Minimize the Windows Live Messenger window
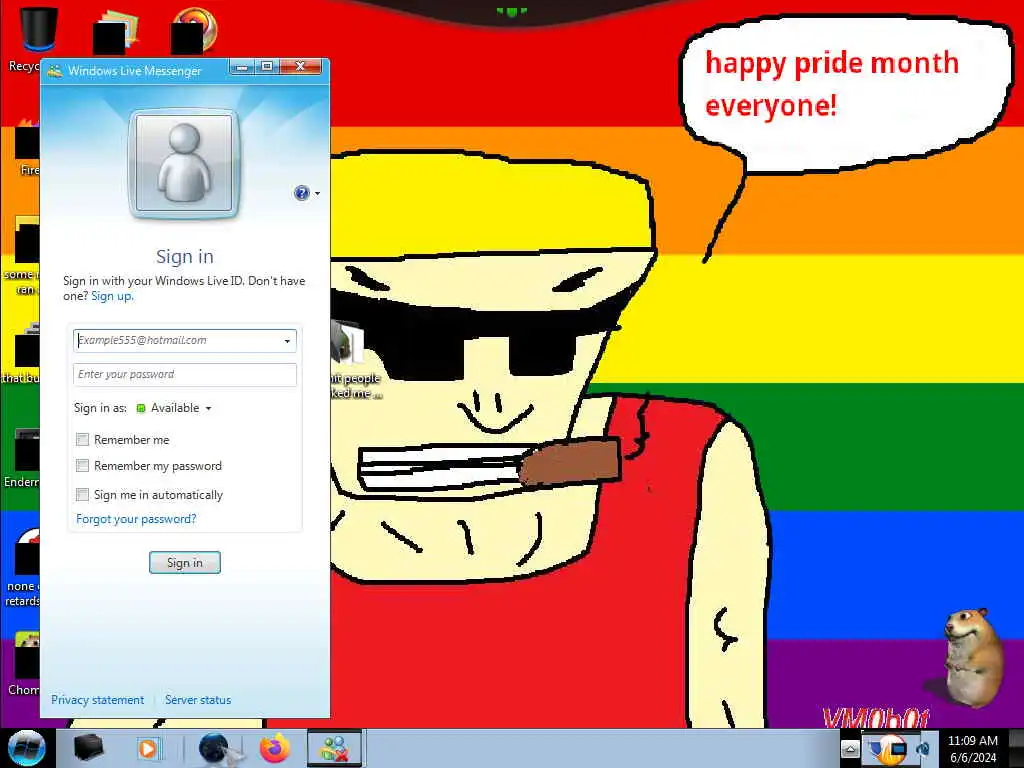Image resolution: width=1024 pixels, height=768 pixels. [242, 67]
